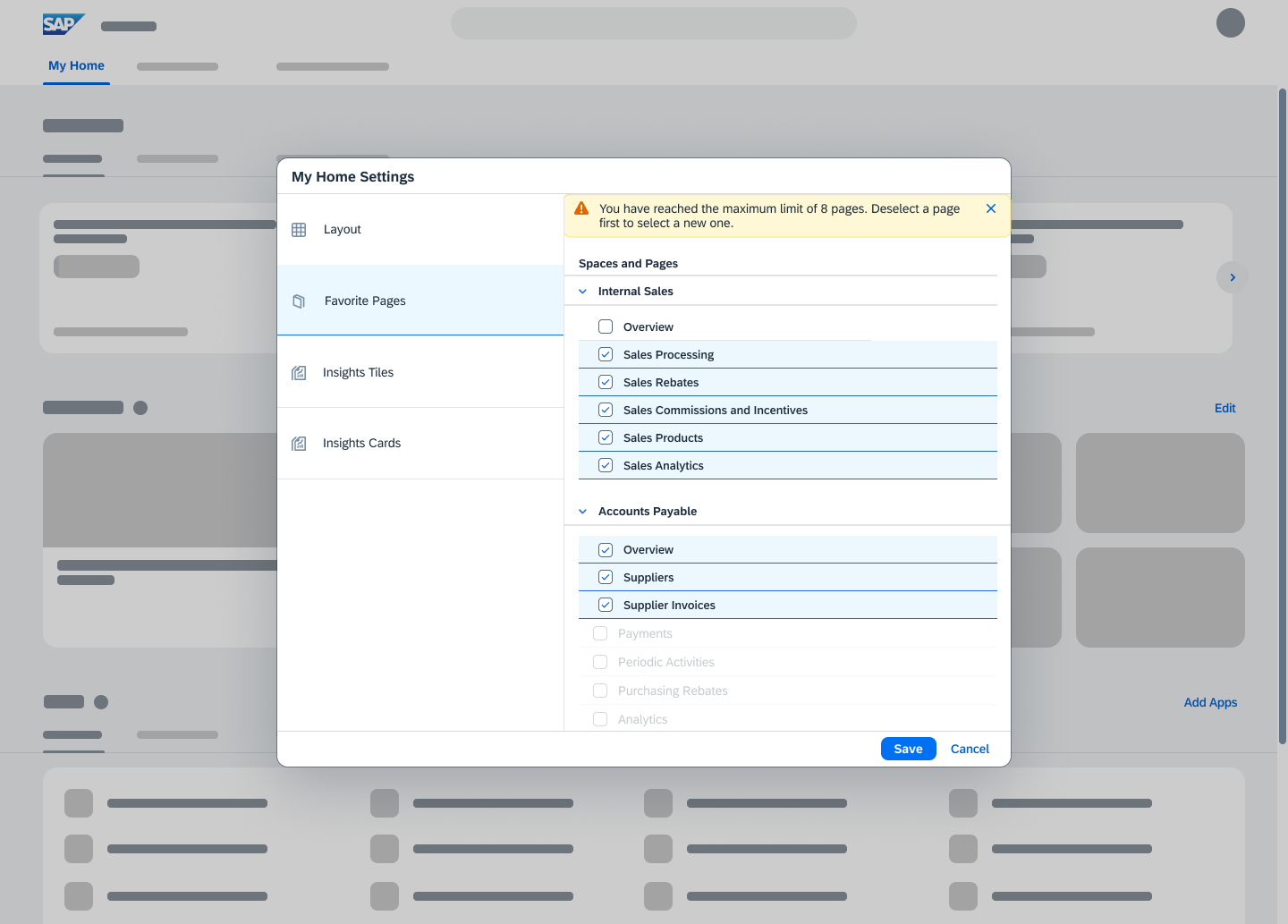1288x924 pixels.
Task: Click the warning triangle icon
Action: (581, 208)
